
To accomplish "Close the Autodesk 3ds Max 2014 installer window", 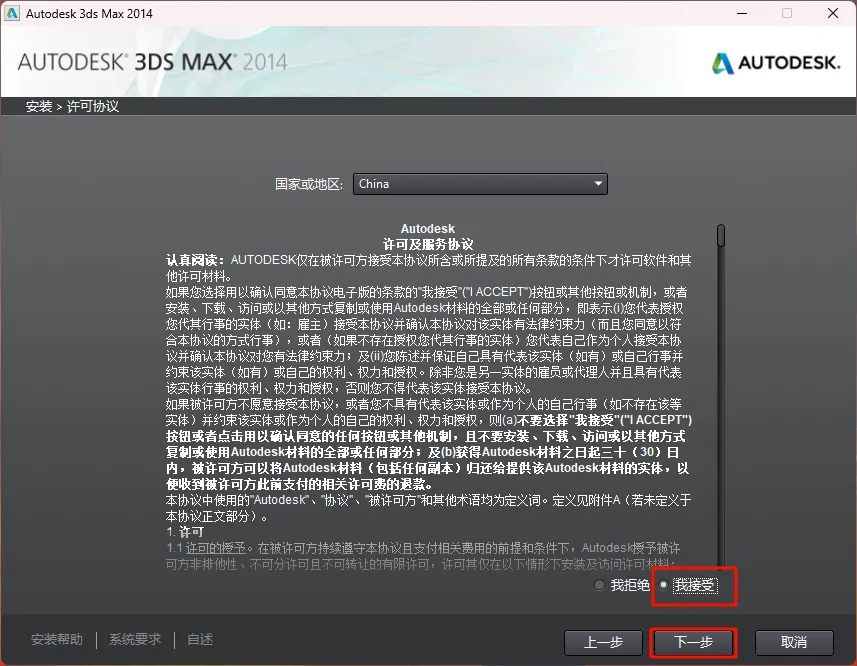I will coord(832,13).
